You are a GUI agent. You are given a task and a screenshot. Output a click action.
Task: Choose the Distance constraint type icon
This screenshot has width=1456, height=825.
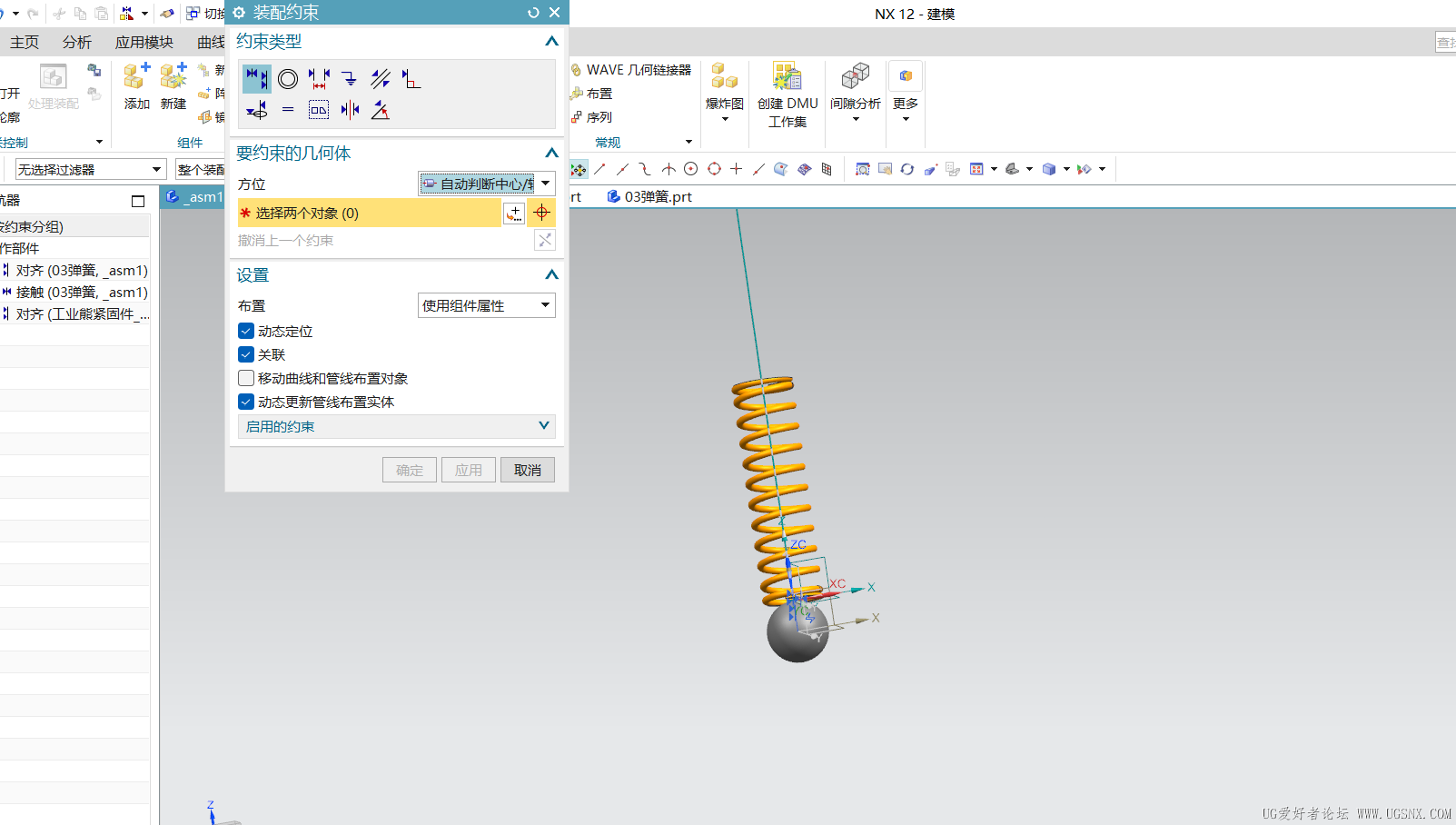point(319,79)
